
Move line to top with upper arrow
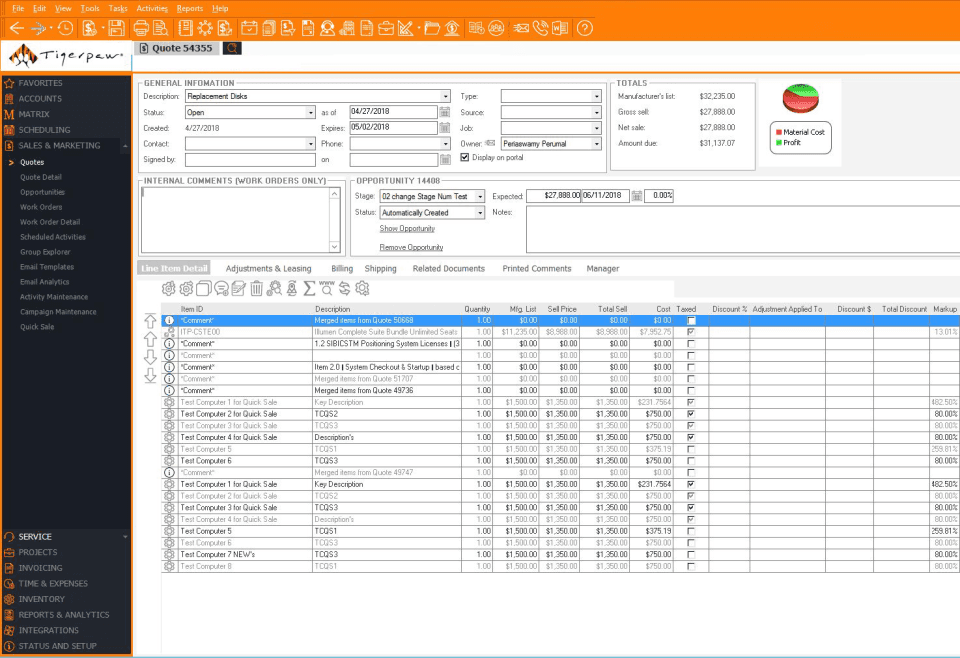[x=150, y=321]
